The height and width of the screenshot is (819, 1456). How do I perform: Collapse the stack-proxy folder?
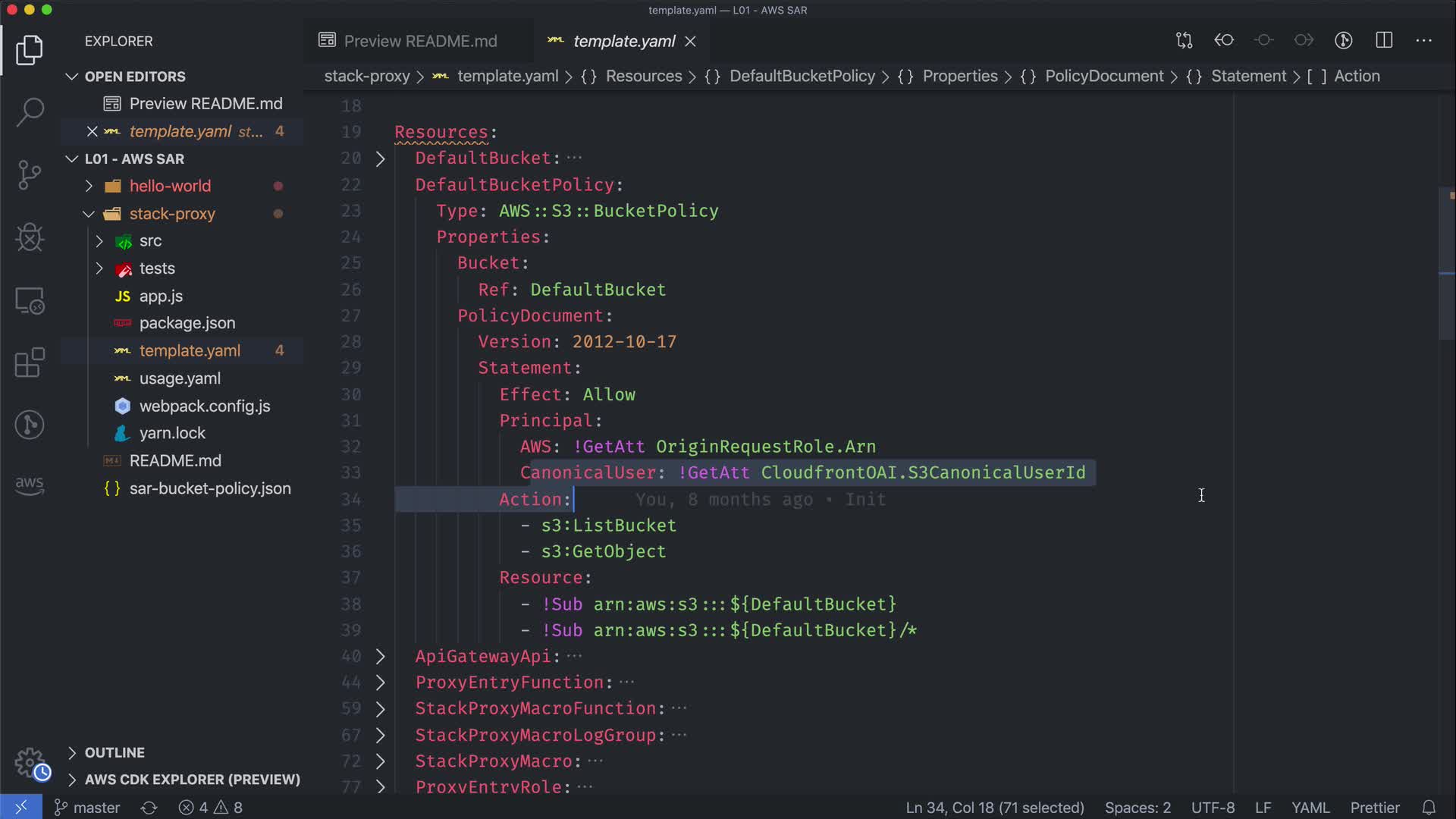(89, 214)
